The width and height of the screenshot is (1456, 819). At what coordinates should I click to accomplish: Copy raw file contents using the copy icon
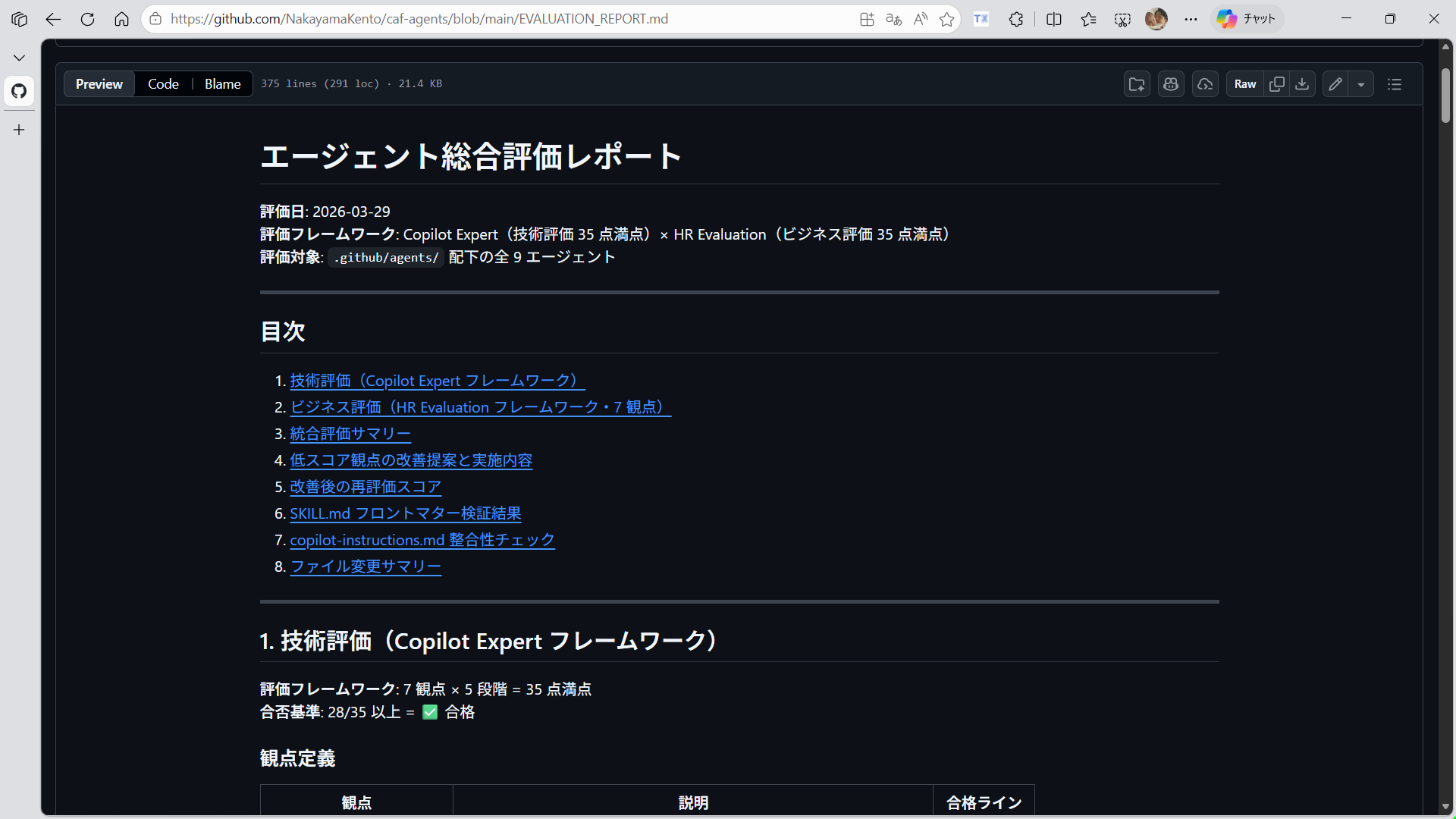click(x=1277, y=83)
